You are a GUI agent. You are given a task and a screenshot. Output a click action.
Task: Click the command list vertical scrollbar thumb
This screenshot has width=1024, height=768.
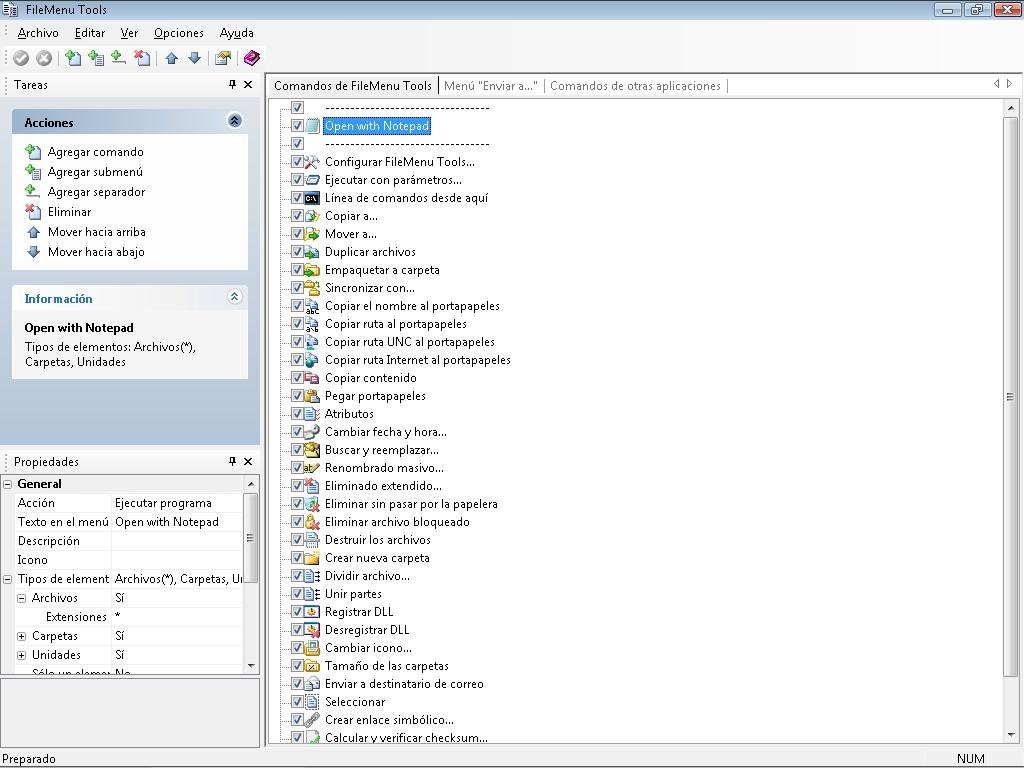click(1010, 396)
